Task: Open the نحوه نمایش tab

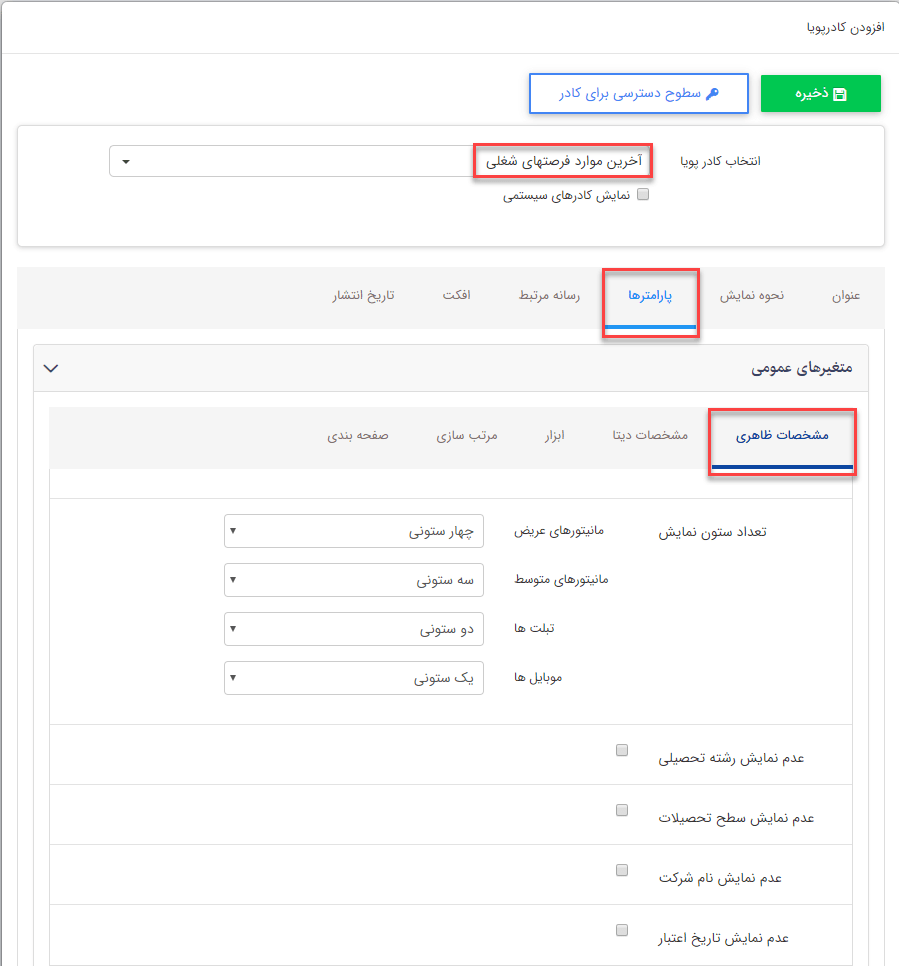Action: pyautogui.click(x=752, y=296)
